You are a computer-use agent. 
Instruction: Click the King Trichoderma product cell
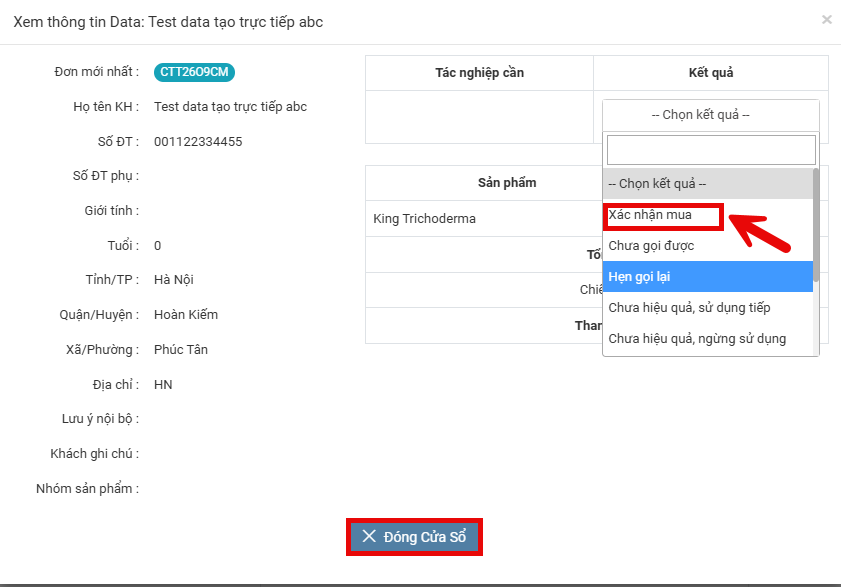coord(424,219)
